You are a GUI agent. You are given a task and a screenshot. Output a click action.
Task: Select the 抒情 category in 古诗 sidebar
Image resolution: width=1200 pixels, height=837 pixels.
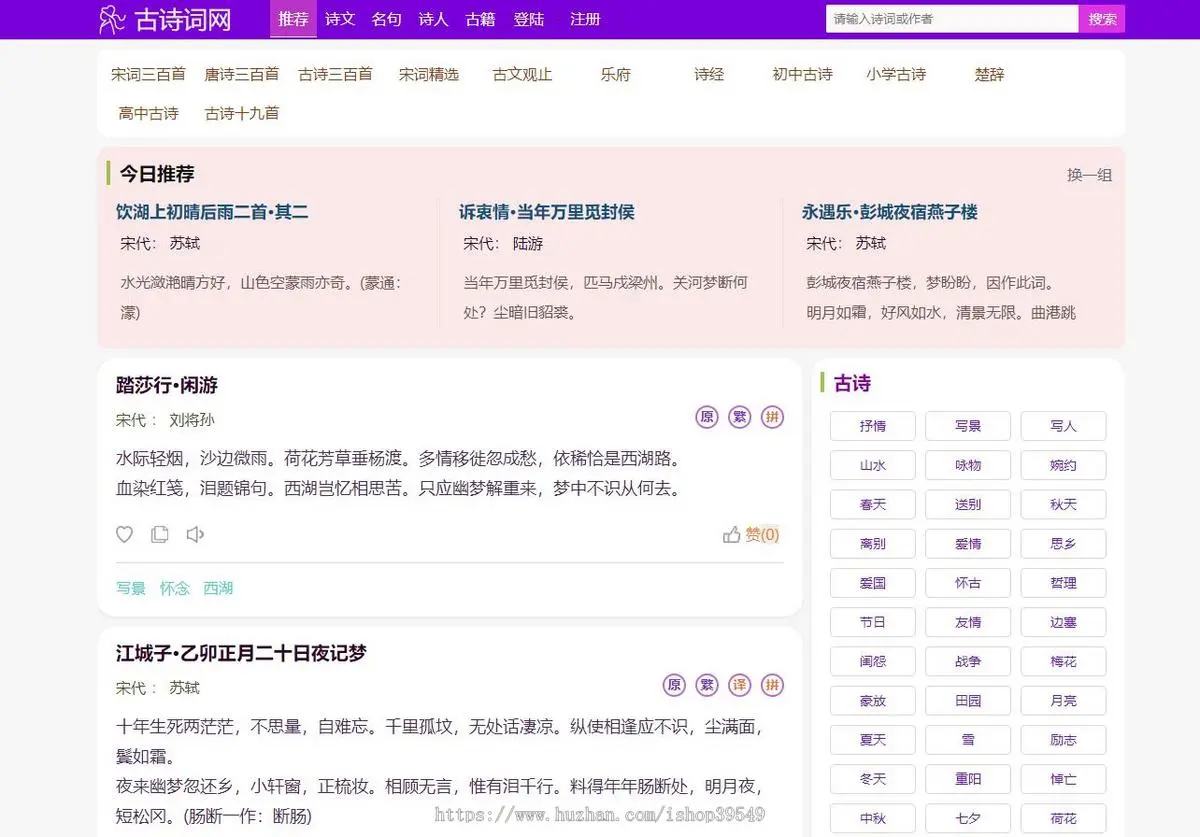coord(873,426)
